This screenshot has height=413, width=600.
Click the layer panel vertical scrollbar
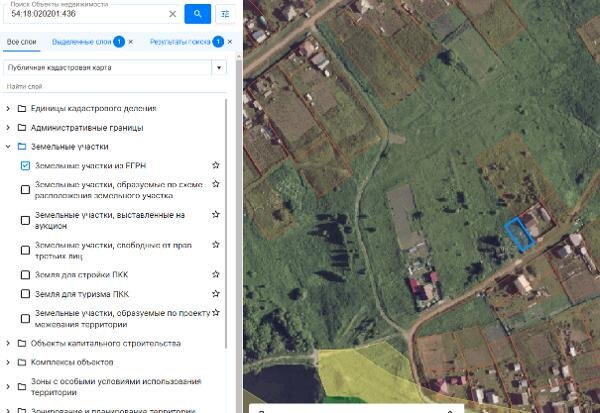226,224
